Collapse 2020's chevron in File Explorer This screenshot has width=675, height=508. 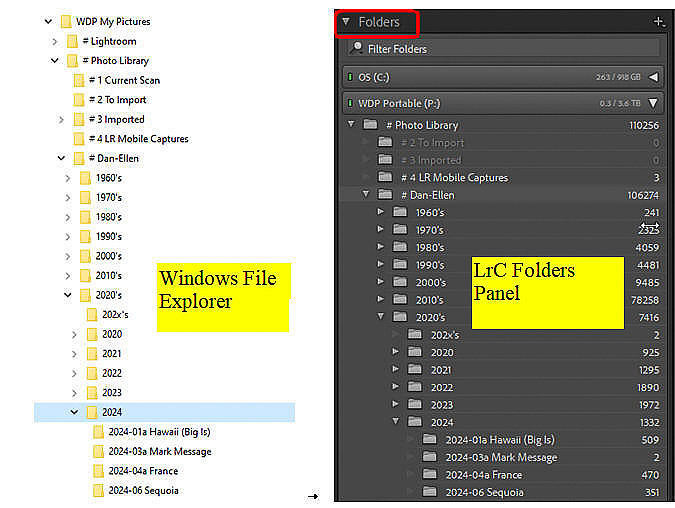click(x=68, y=295)
